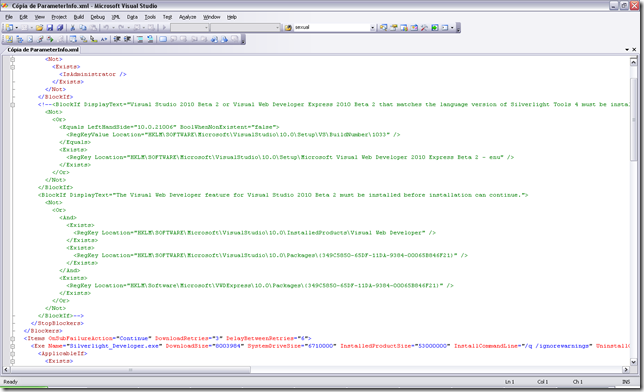Image resolution: width=644 pixels, height=392 pixels.
Task: Save the file with the floppy disk icon
Action: click(x=50, y=28)
